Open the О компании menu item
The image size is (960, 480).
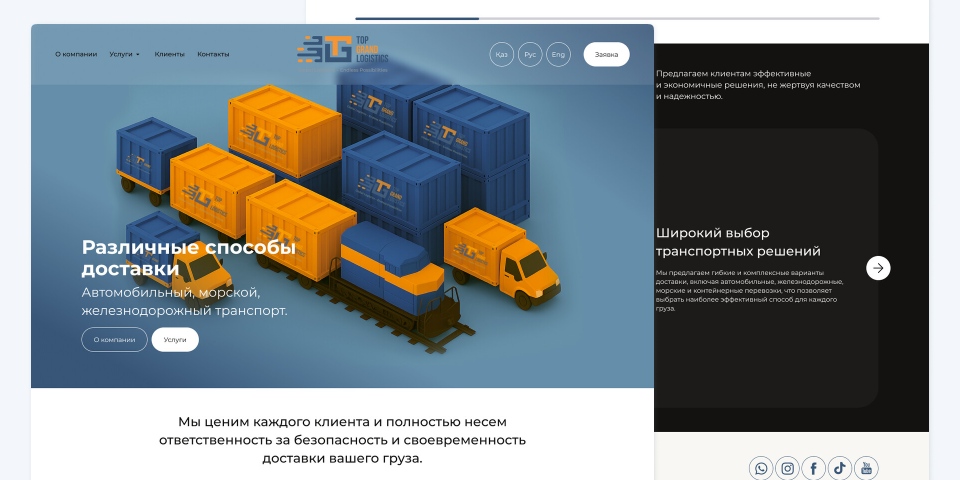(76, 54)
